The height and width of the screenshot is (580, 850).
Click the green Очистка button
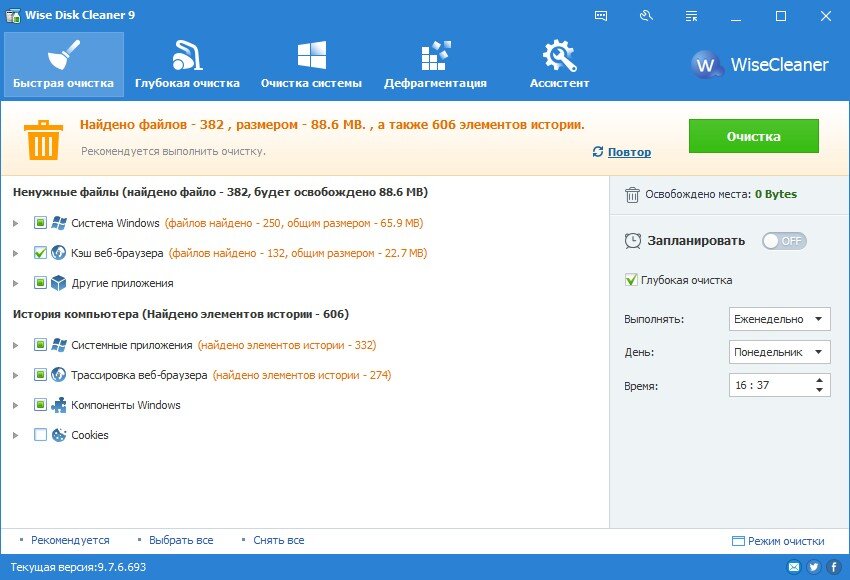pos(754,136)
